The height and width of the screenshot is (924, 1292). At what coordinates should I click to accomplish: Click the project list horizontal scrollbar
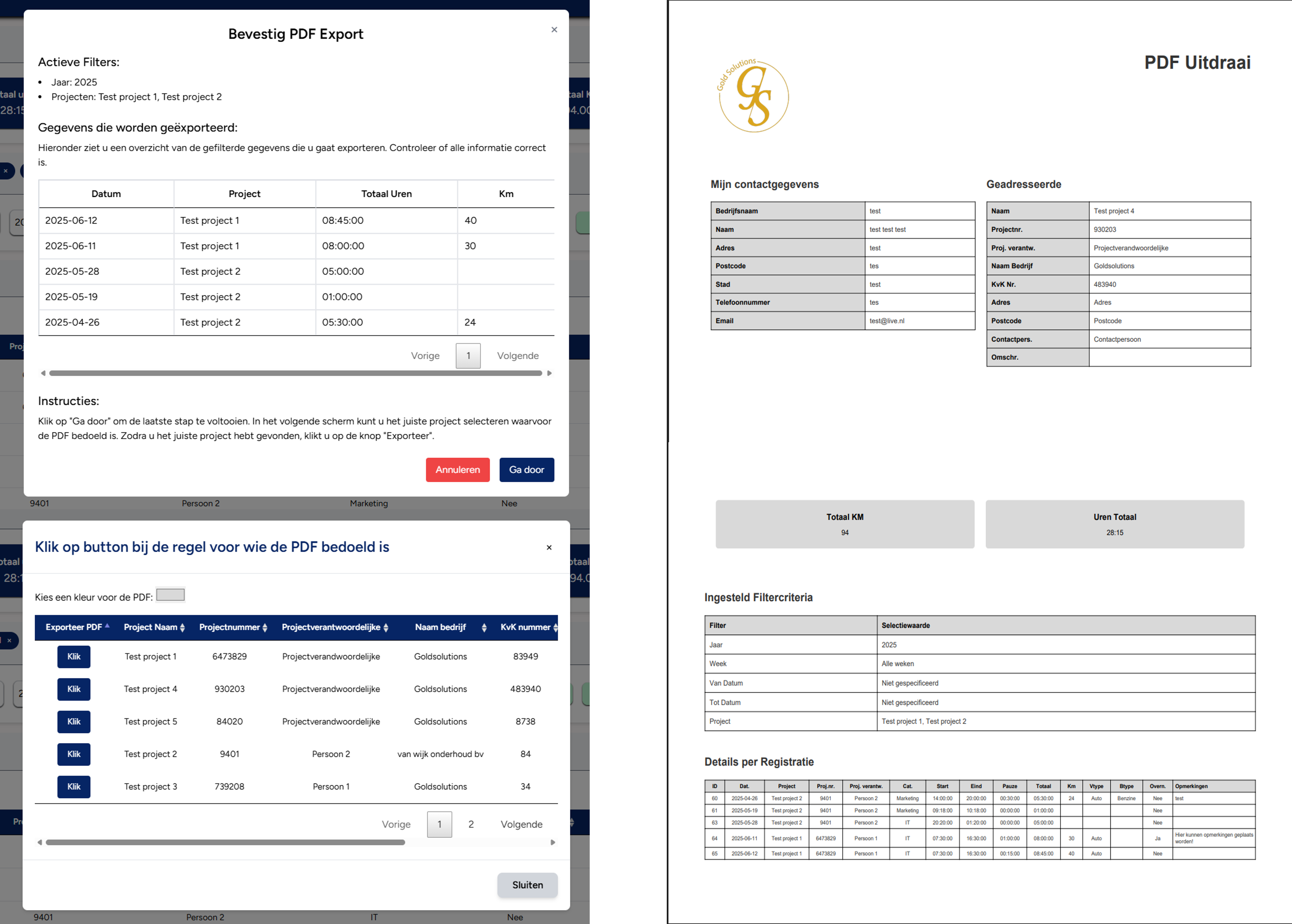click(226, 842)
